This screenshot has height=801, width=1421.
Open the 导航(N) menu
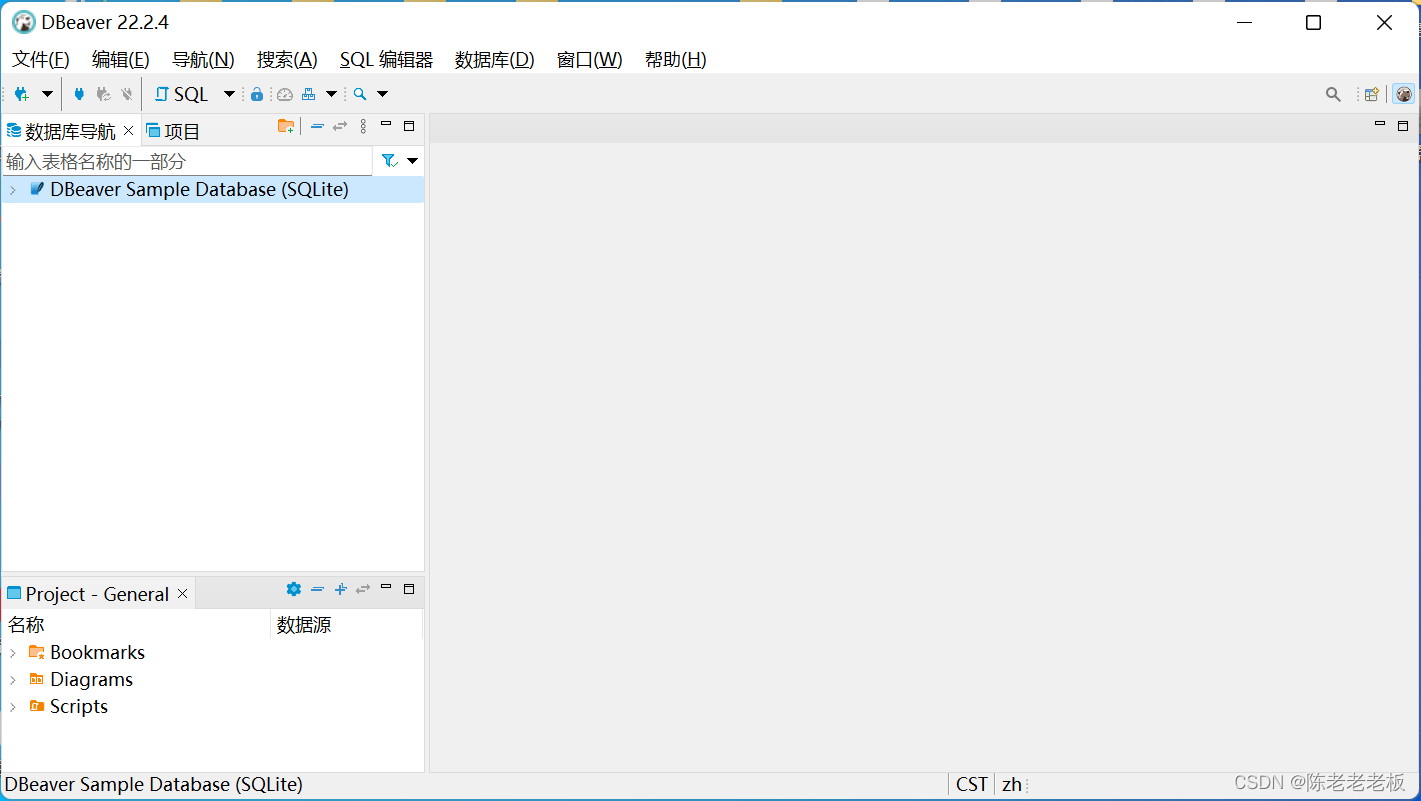203,60
